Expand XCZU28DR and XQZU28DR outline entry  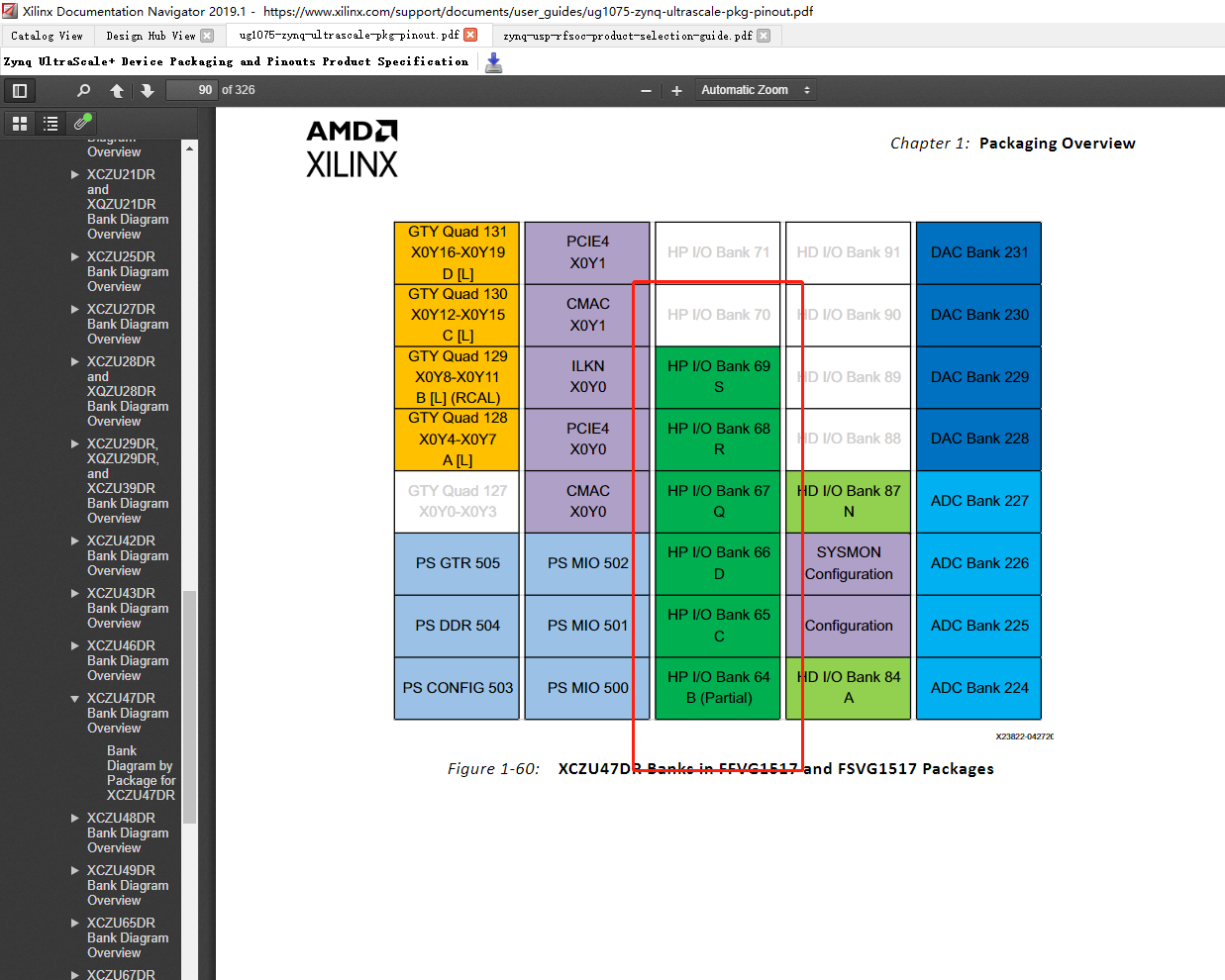point(74,361)
